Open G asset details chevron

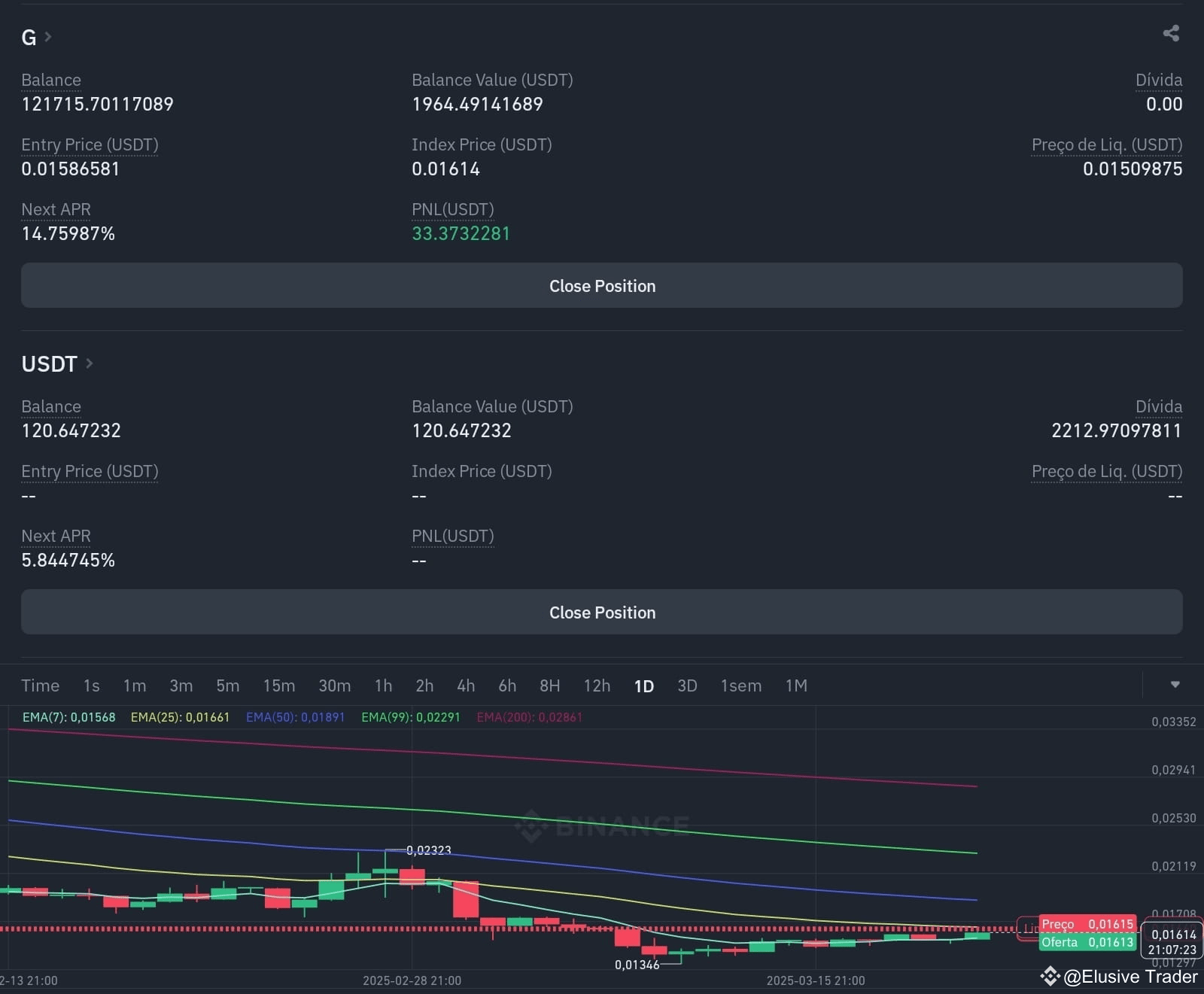pyautogui.click(x=48, y=36)
